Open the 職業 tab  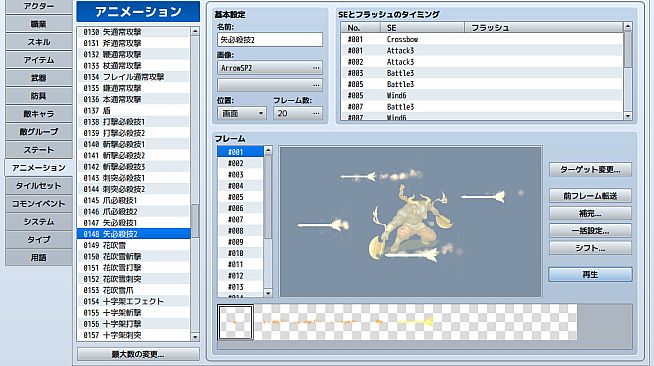pos(38,24)
